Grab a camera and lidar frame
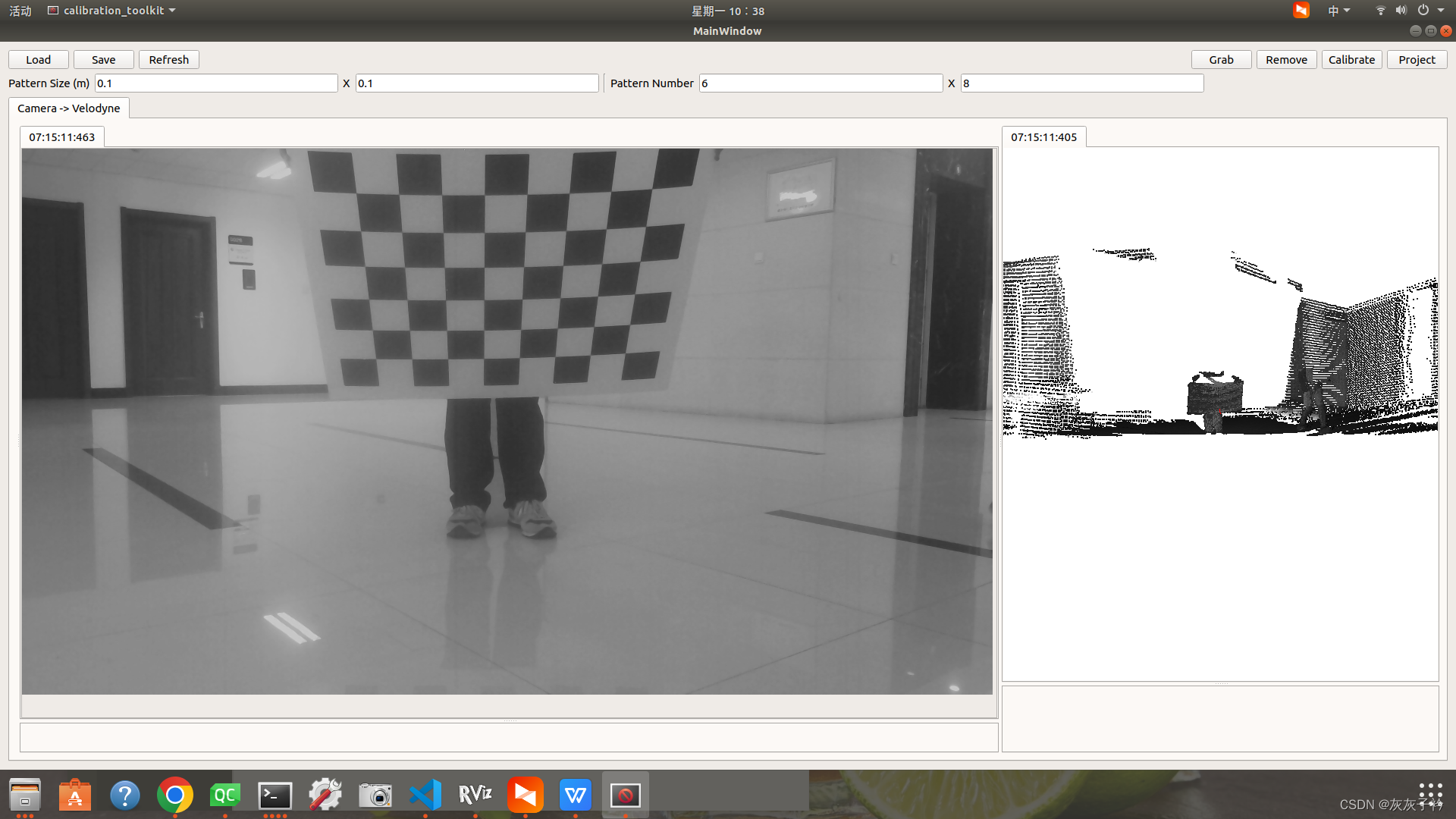The image size is (1456, 819). [x=1222, y=60]
